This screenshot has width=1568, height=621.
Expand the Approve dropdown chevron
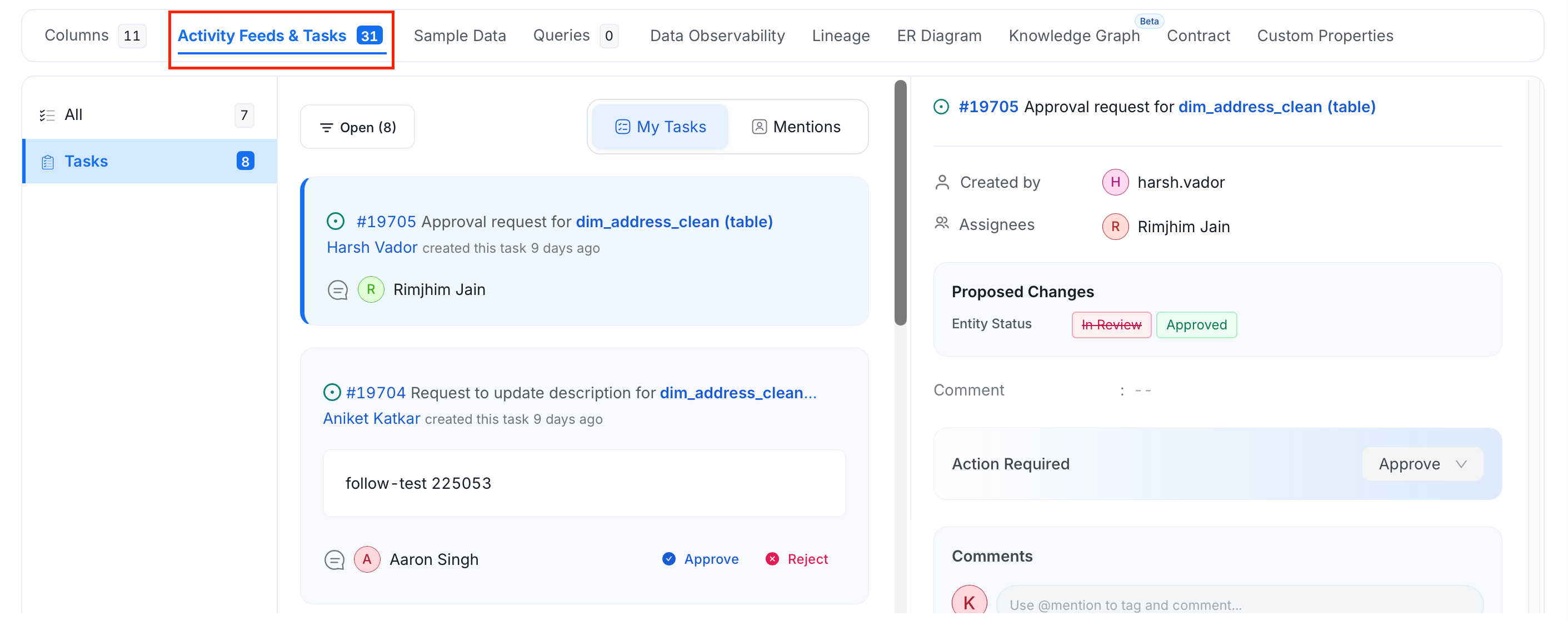1461,465
